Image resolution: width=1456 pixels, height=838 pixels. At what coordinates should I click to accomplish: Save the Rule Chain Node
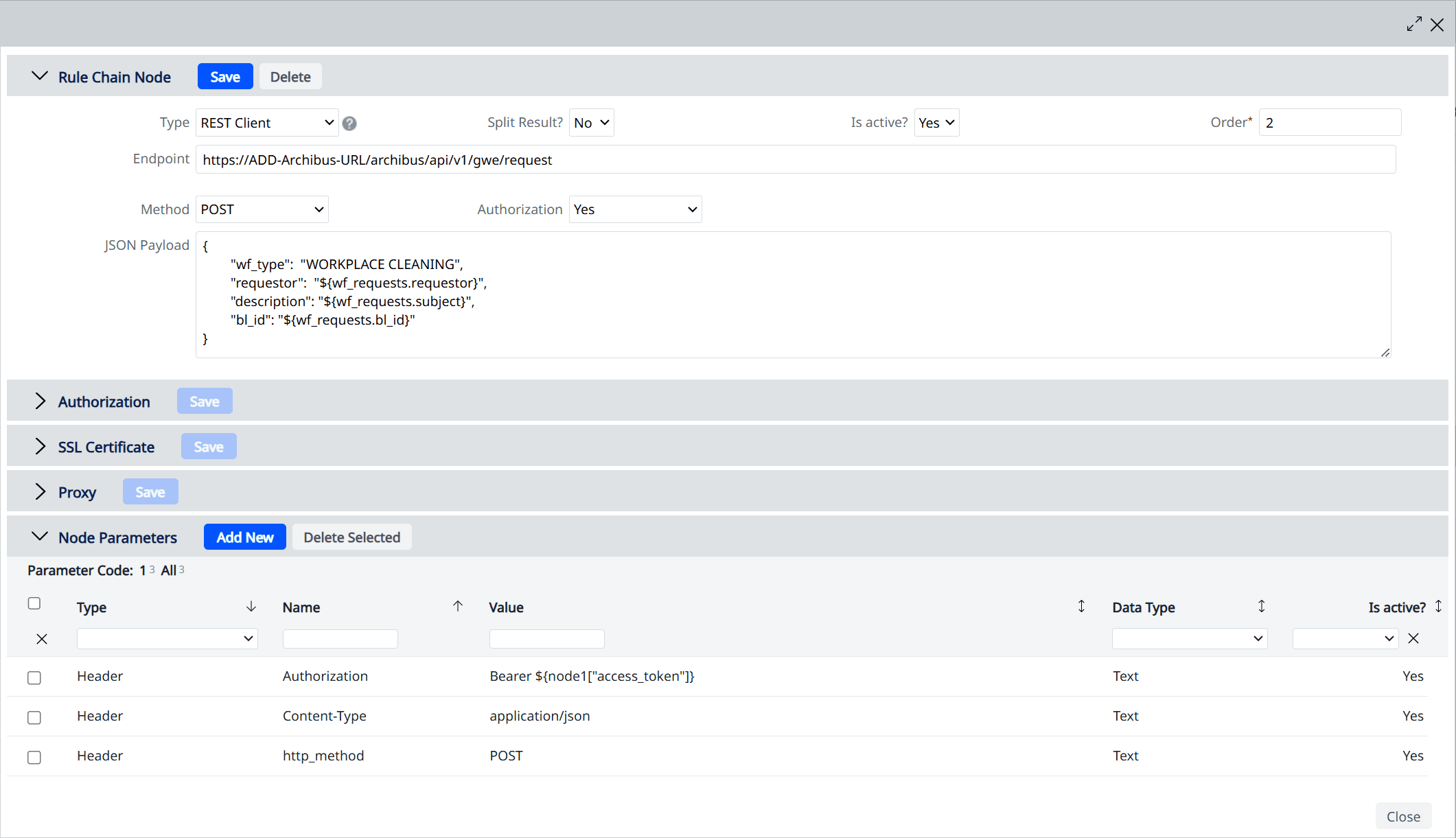point(225,77)
